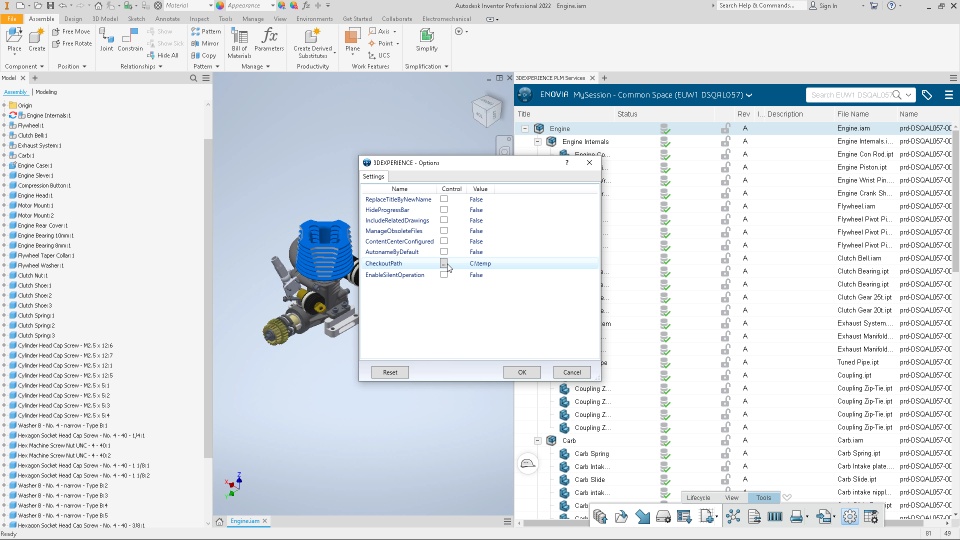Expand Exhaust System:1 in Model browser
Screen dimensions: 960x540
click(4, 145)
